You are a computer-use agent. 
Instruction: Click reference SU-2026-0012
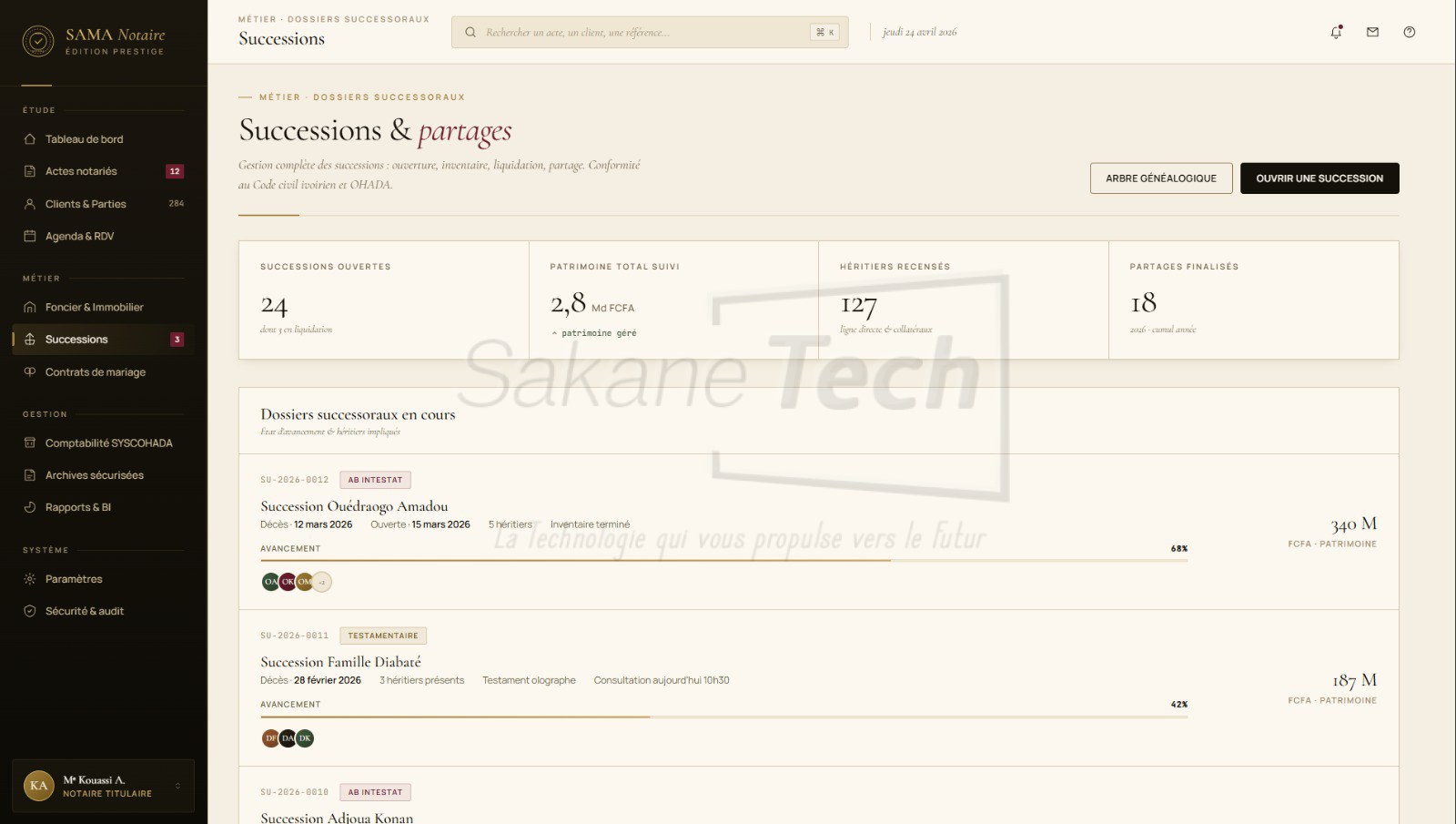[x=295, y=480]
